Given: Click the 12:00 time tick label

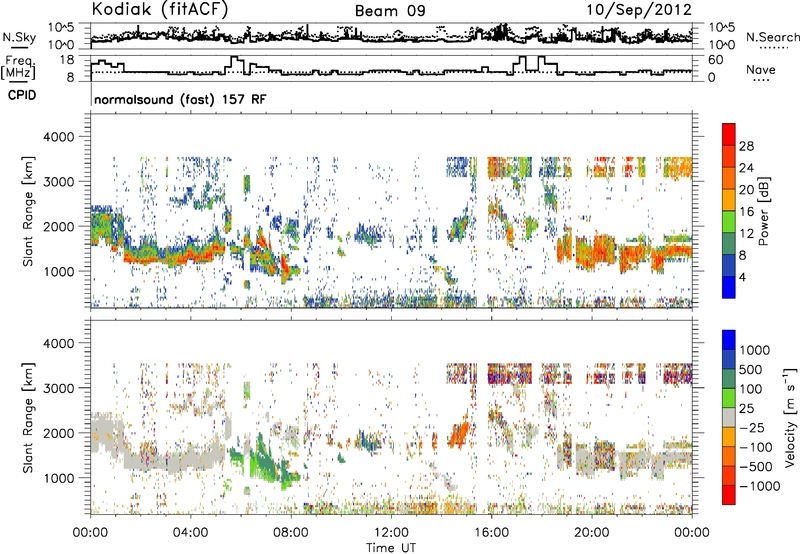Looking at the screenshot, I should [x=391, y=533].
